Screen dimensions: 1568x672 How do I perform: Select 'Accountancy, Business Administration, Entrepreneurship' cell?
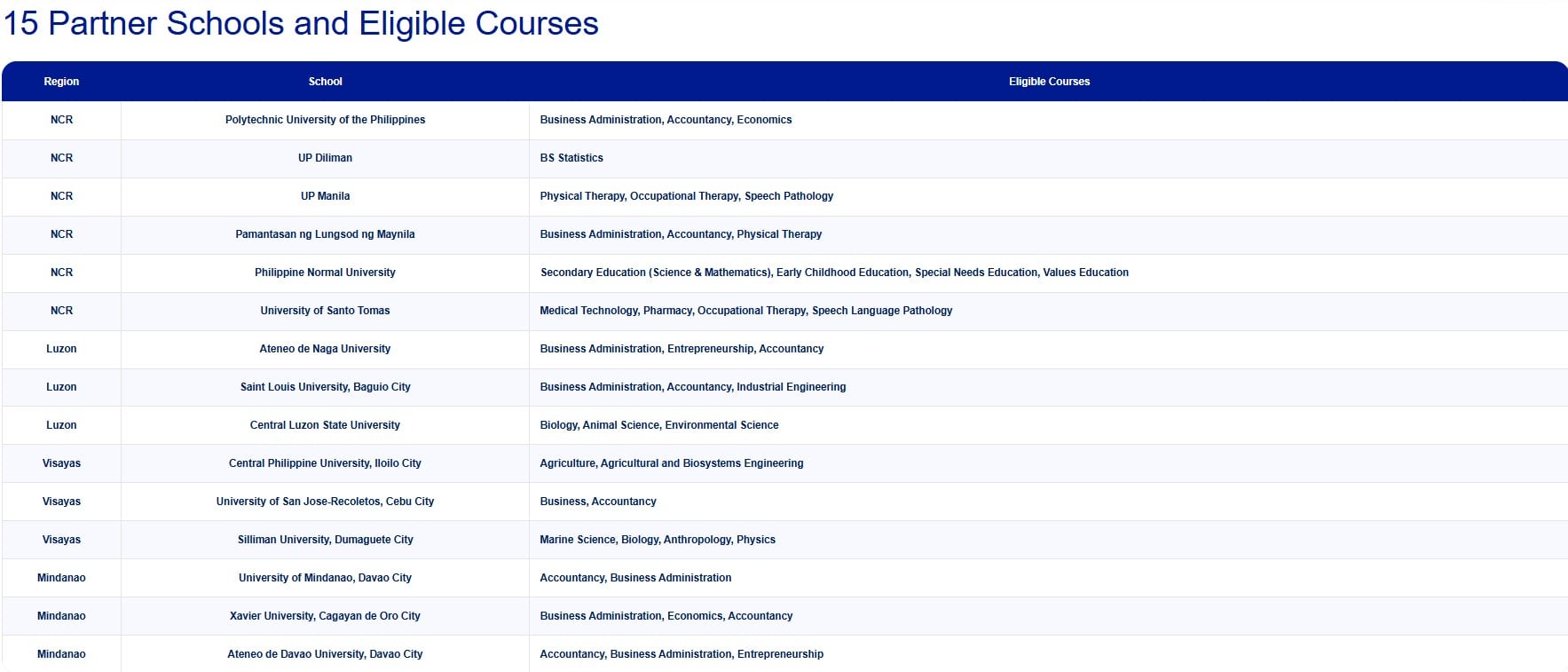pos(1049,654)
